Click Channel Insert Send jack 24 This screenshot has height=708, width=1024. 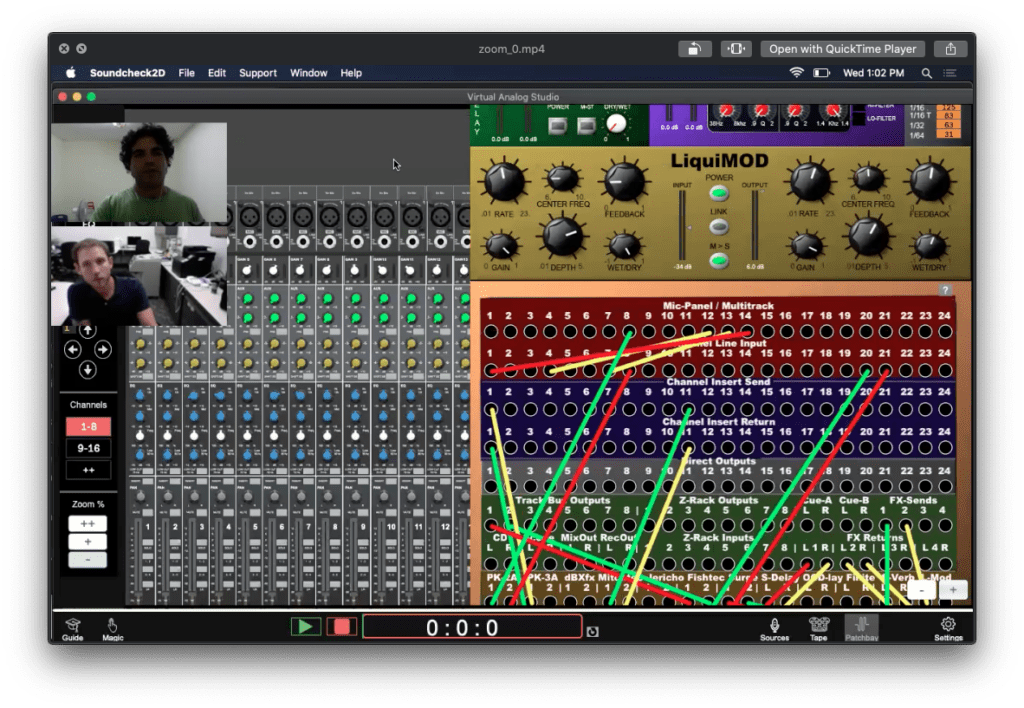pyautogui.click(x=944, y=409)
